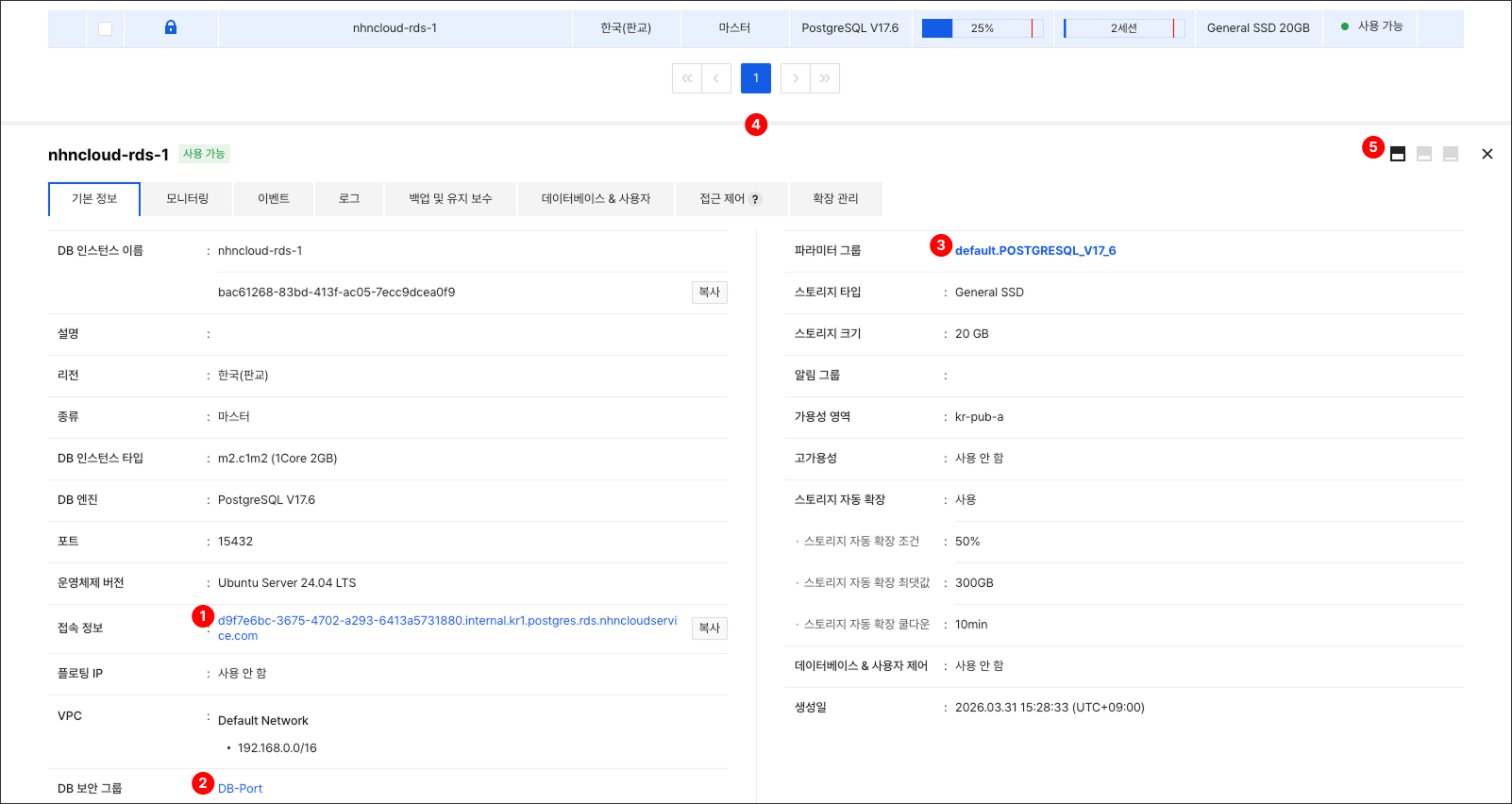Click the 300GB auto-expand maximum value
This screenshot has width=1512, height=804.
point(974,583)
